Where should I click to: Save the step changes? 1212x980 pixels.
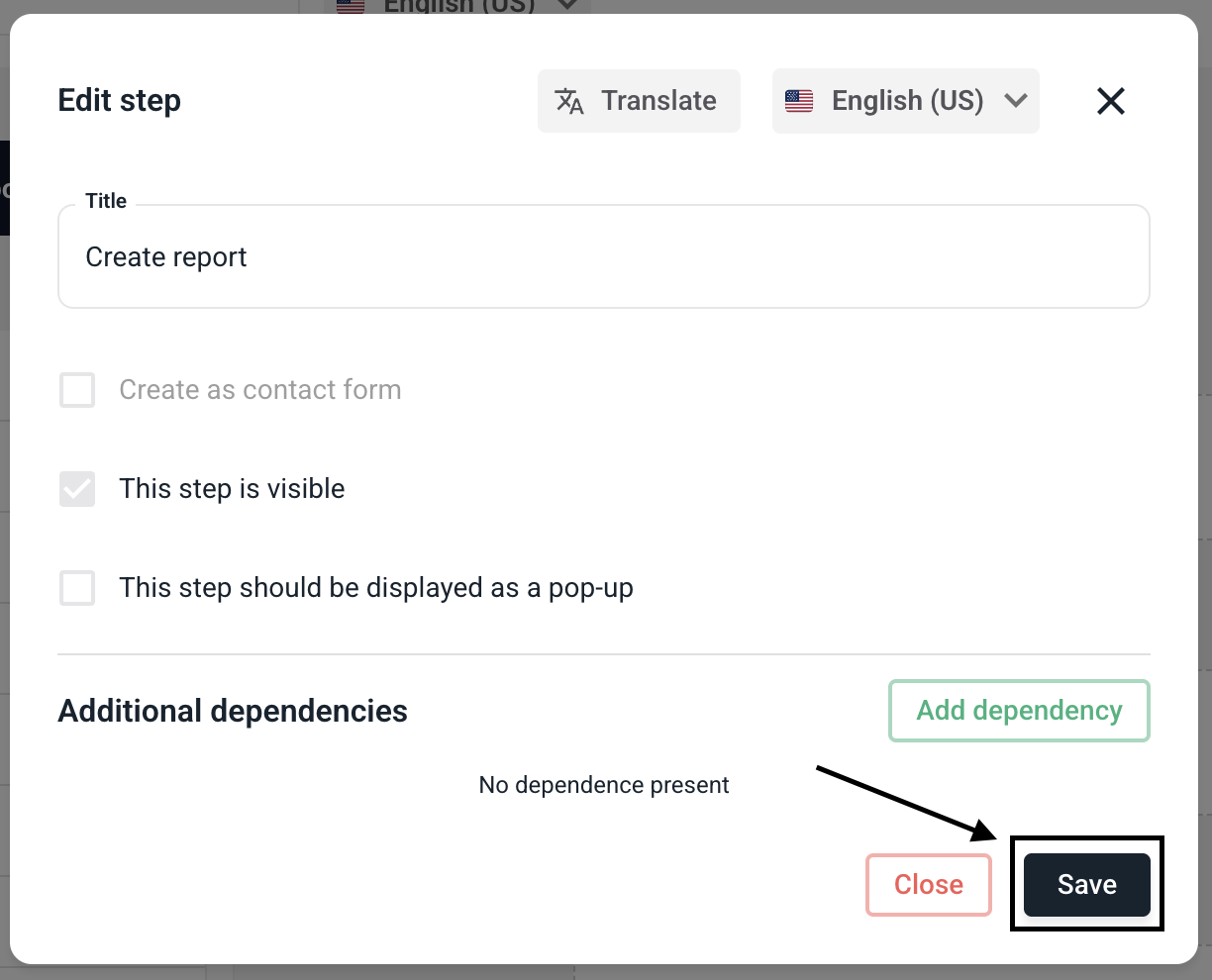coord(1086,884)
